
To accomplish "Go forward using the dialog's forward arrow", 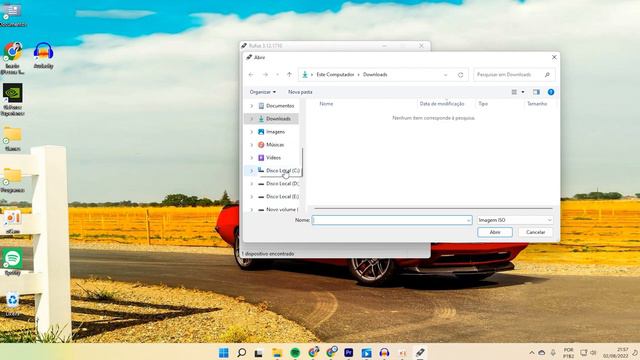I will (x=265, y=75).
